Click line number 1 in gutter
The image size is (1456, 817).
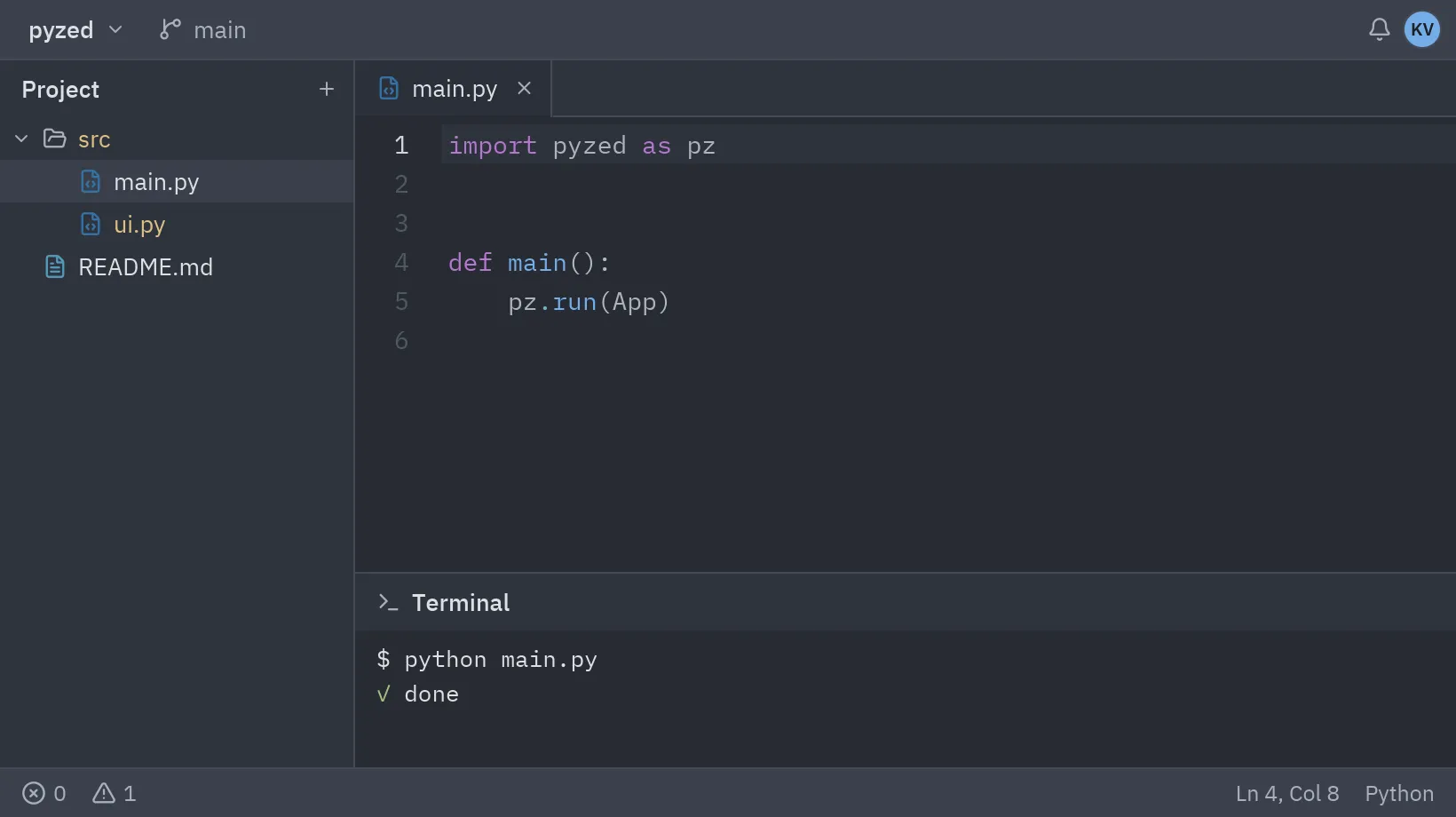(401, 145)
